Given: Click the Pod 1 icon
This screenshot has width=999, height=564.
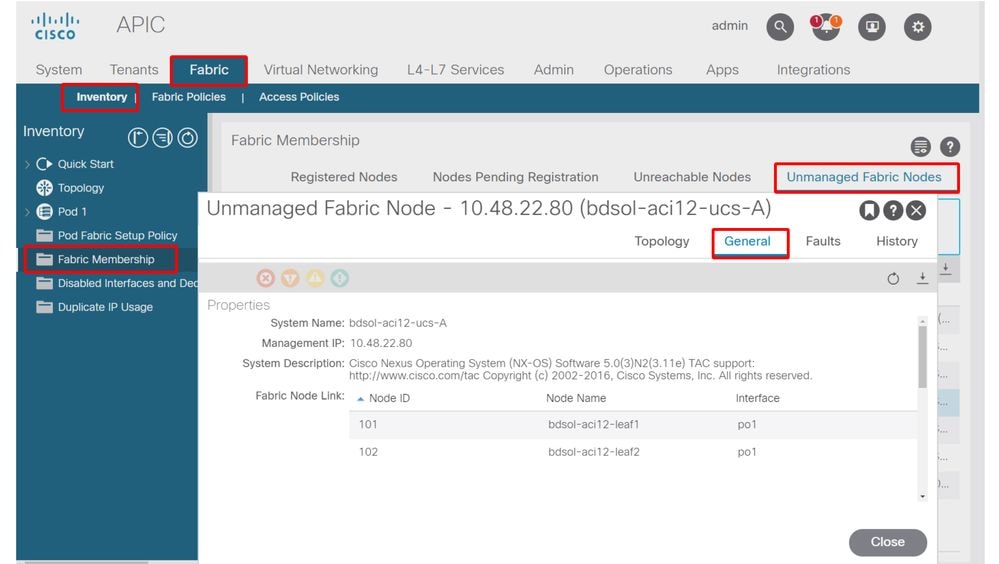Looking at the screenshot, I should [x=44, y=212].
